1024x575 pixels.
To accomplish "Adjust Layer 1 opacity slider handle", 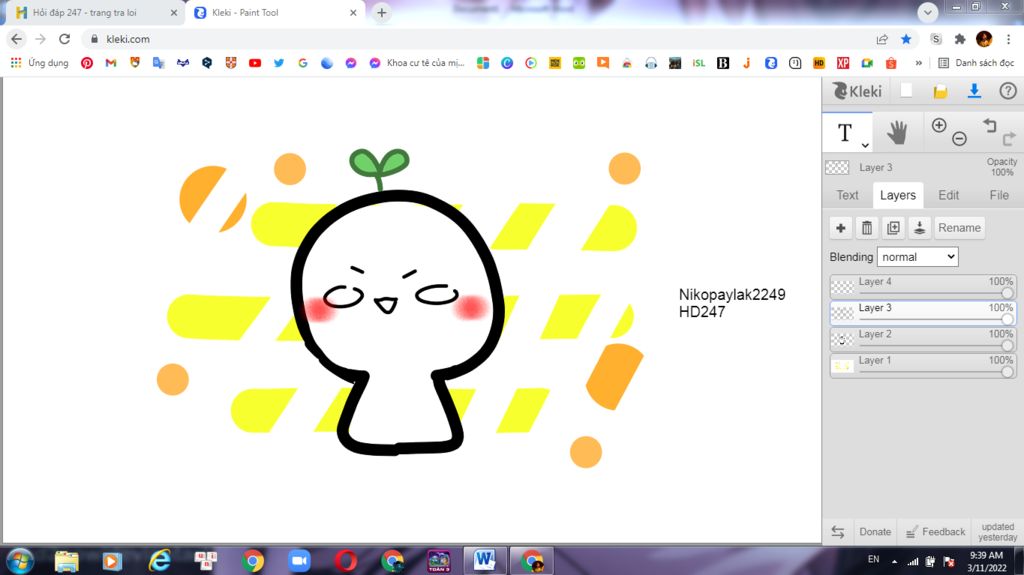I will 1007,371.
